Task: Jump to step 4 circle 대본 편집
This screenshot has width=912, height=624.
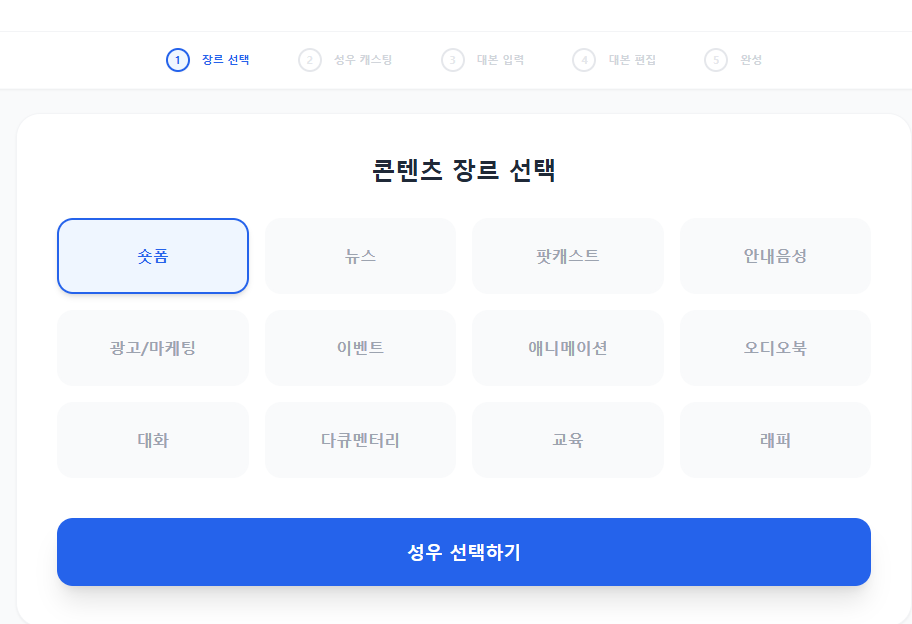Action: pos(584,60)
